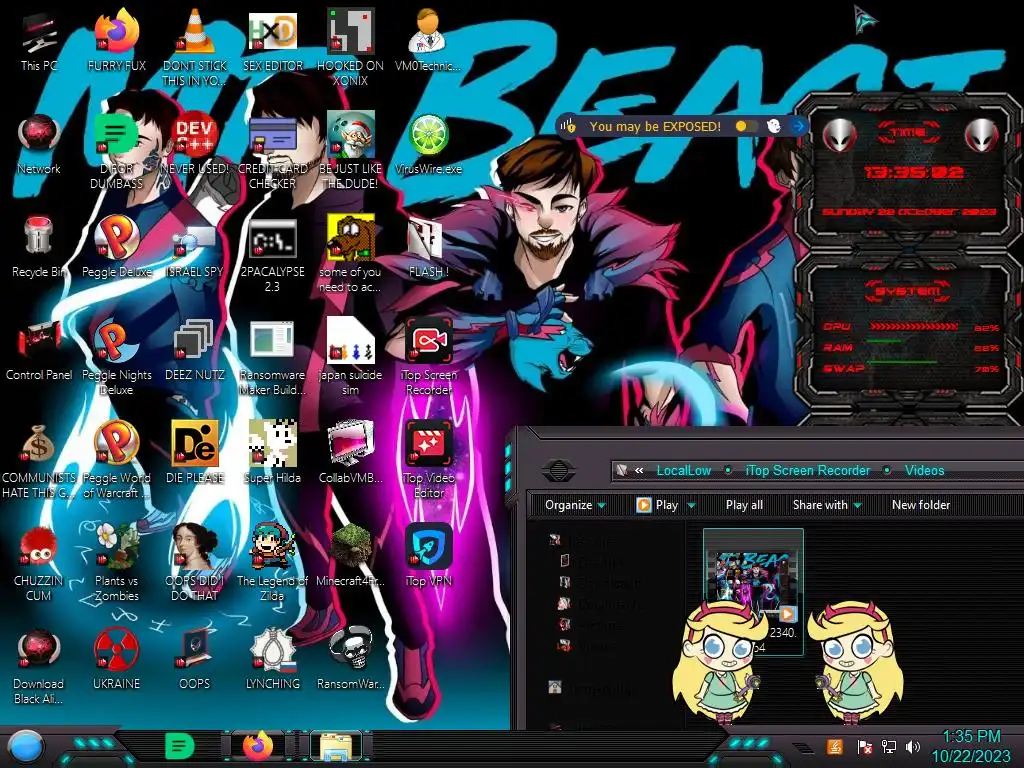
Task: Click the blue arrow on EXPOSED bar
Action: (797, 126)
